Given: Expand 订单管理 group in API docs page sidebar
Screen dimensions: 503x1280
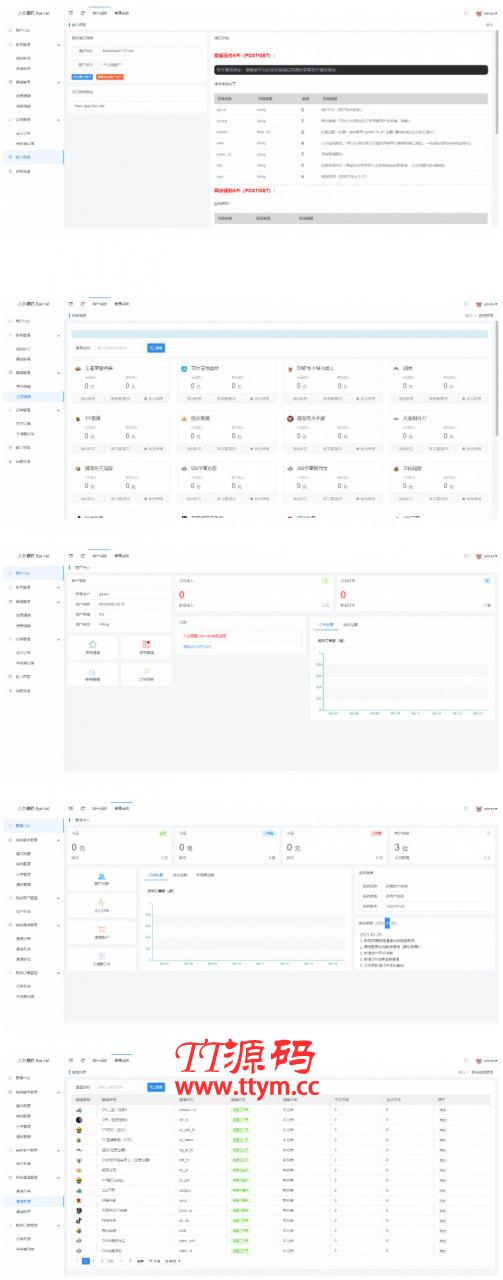Looking at the screenshot, I should pos(32,122).
